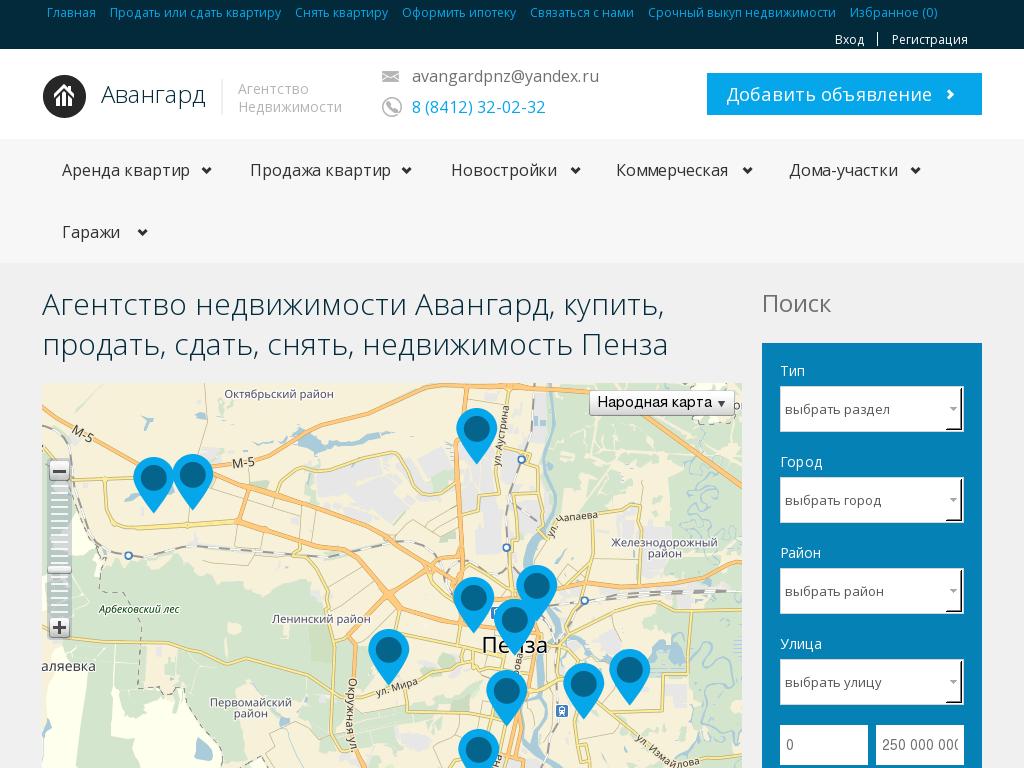
Task: Open the выбрать город dropdown
Action: [871, 500]
